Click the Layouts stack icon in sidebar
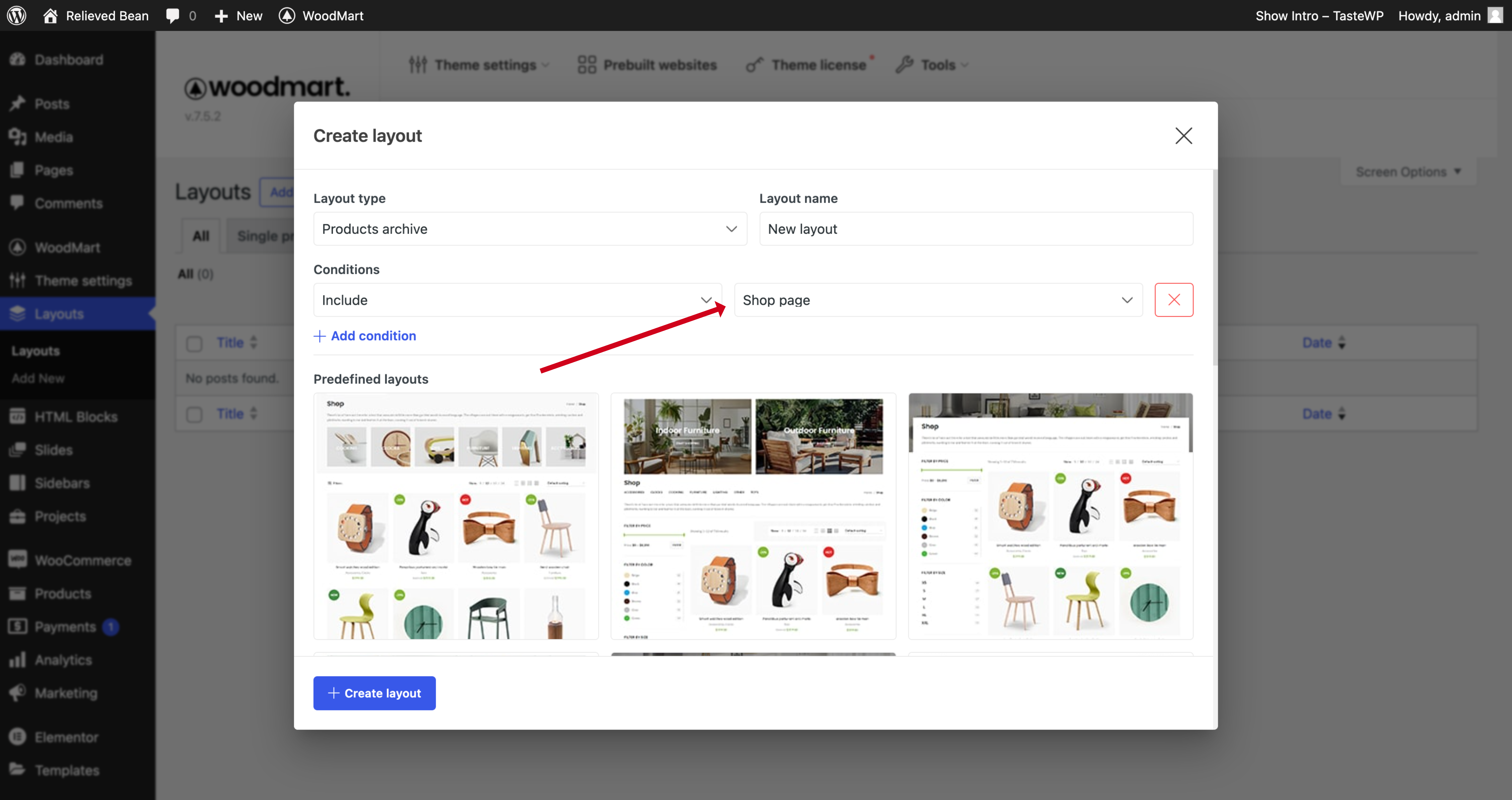Screen dimensions: 1512x800 click(18, 313)
